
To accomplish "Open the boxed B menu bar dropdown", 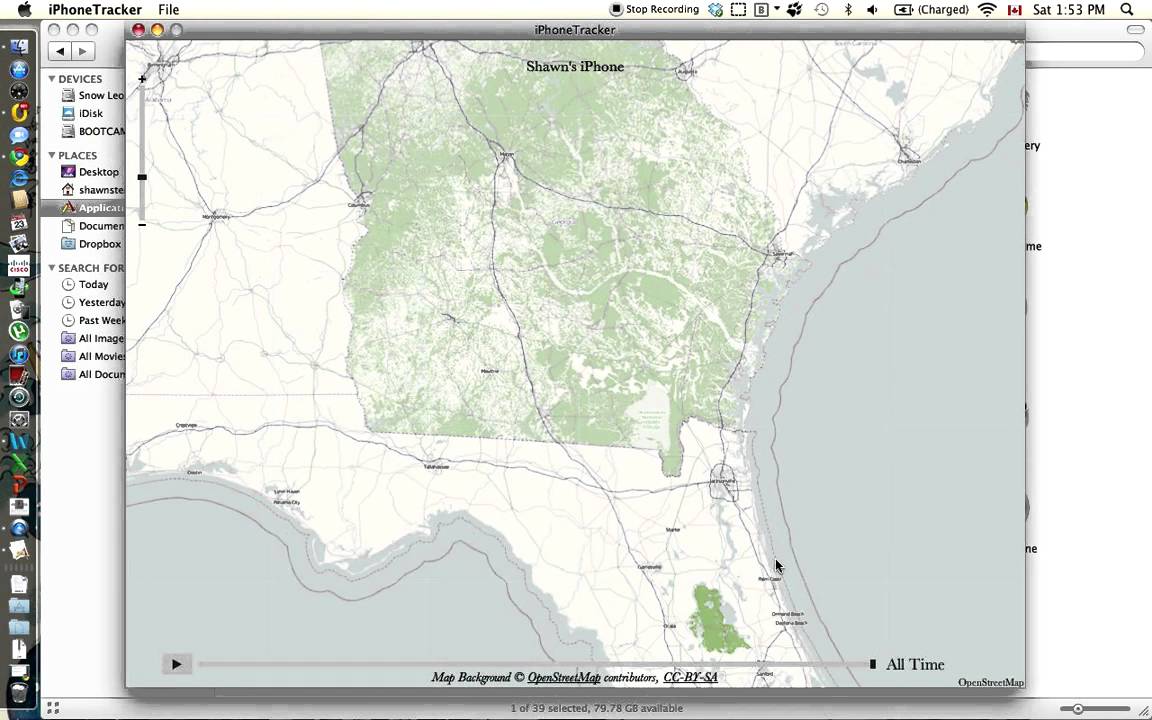I will [x=766, y=10].
